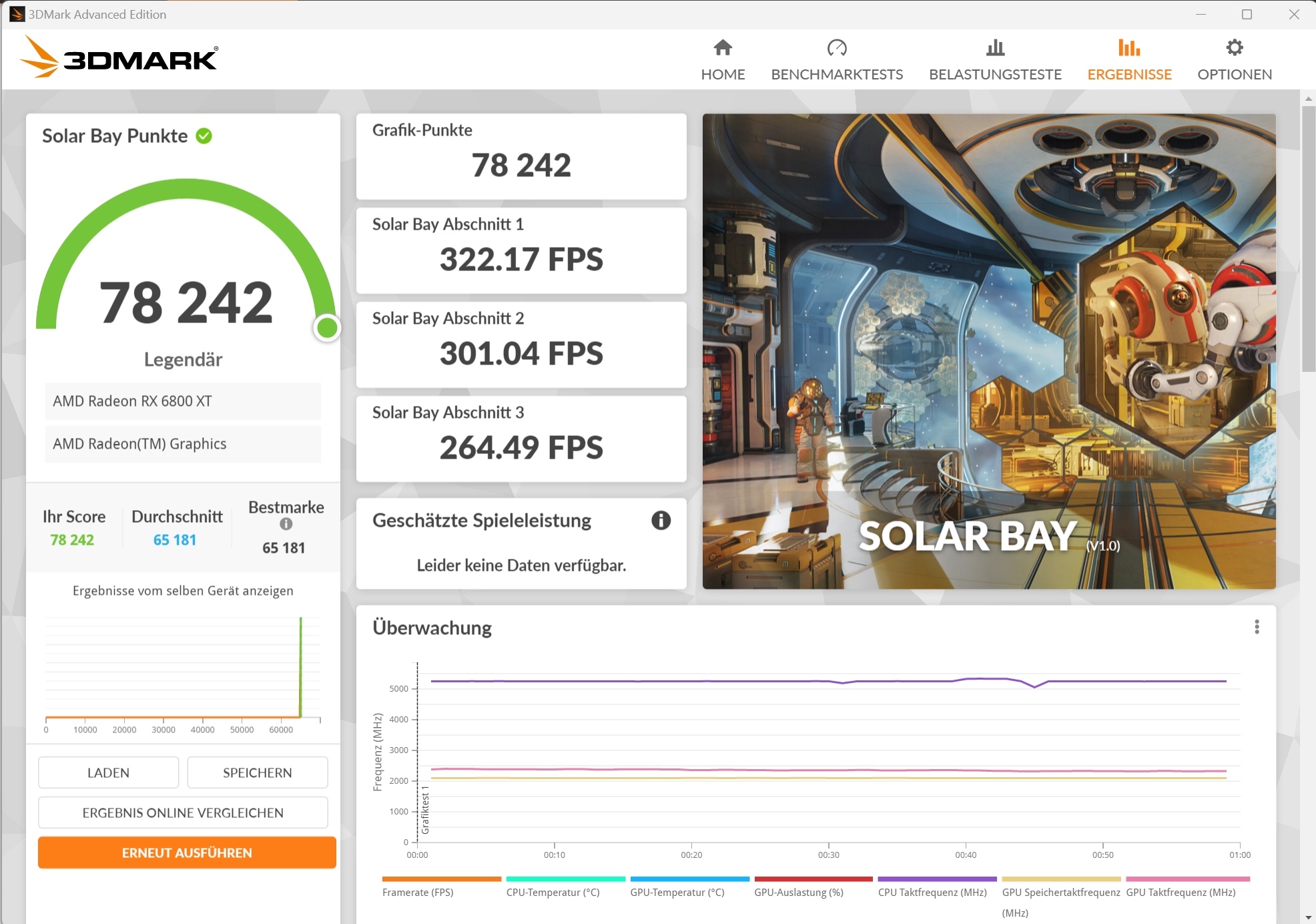Toggle CPU-Temperatur legend series

tap(553, 892)
